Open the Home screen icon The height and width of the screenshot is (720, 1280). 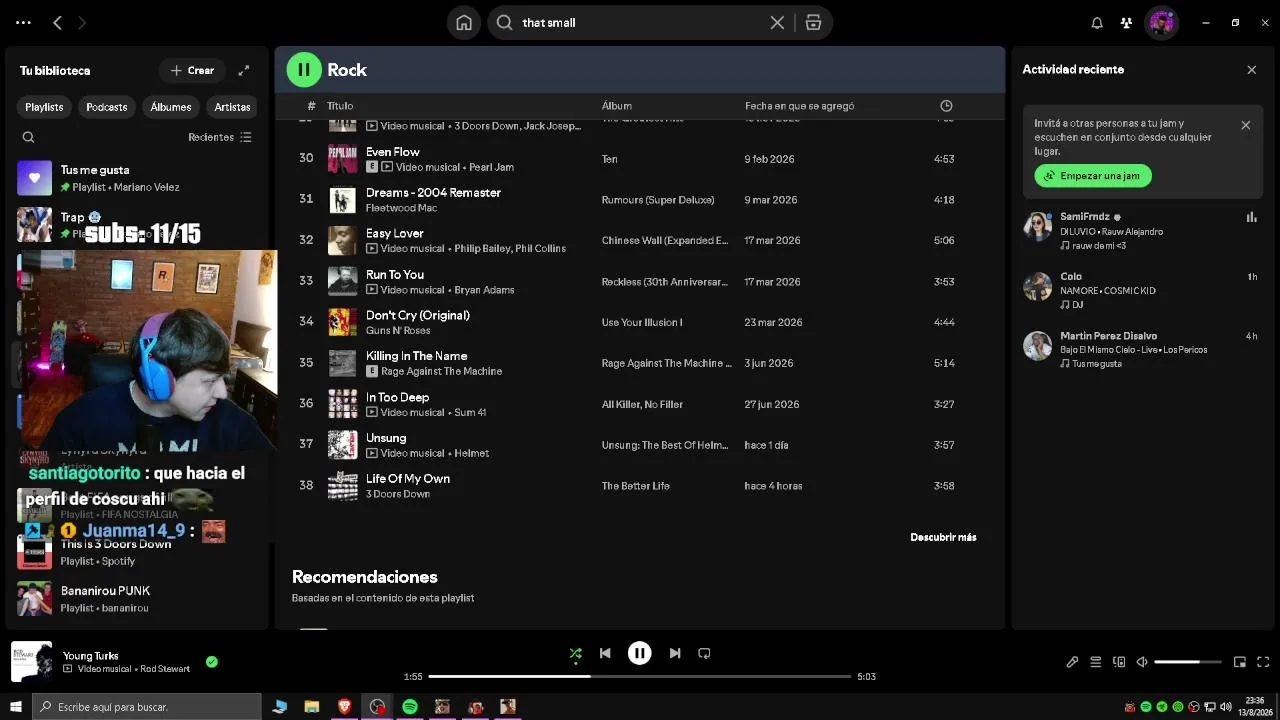(x=464, y=22)
